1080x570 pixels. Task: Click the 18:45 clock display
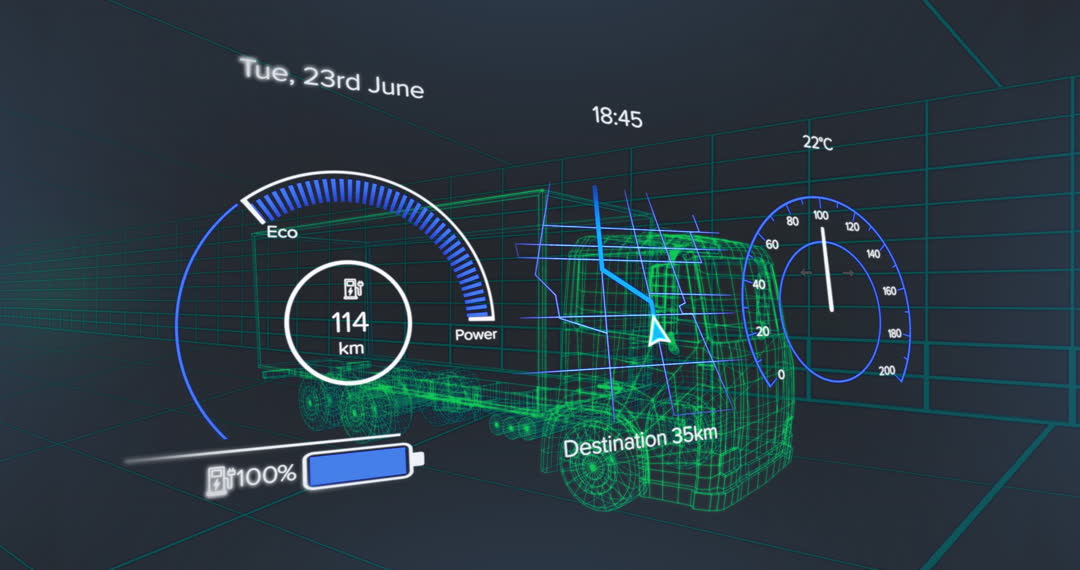point(616,118)
